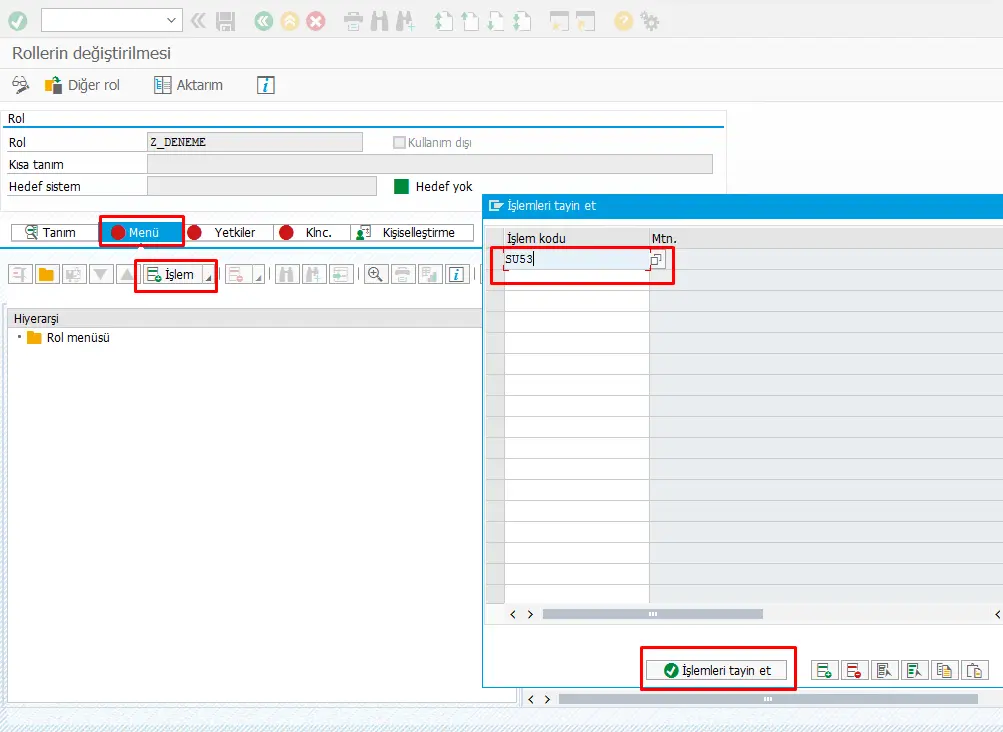1003x732 pixels.
Task: Click the delete row icon in dialog
Action: (x=854, y=671)
